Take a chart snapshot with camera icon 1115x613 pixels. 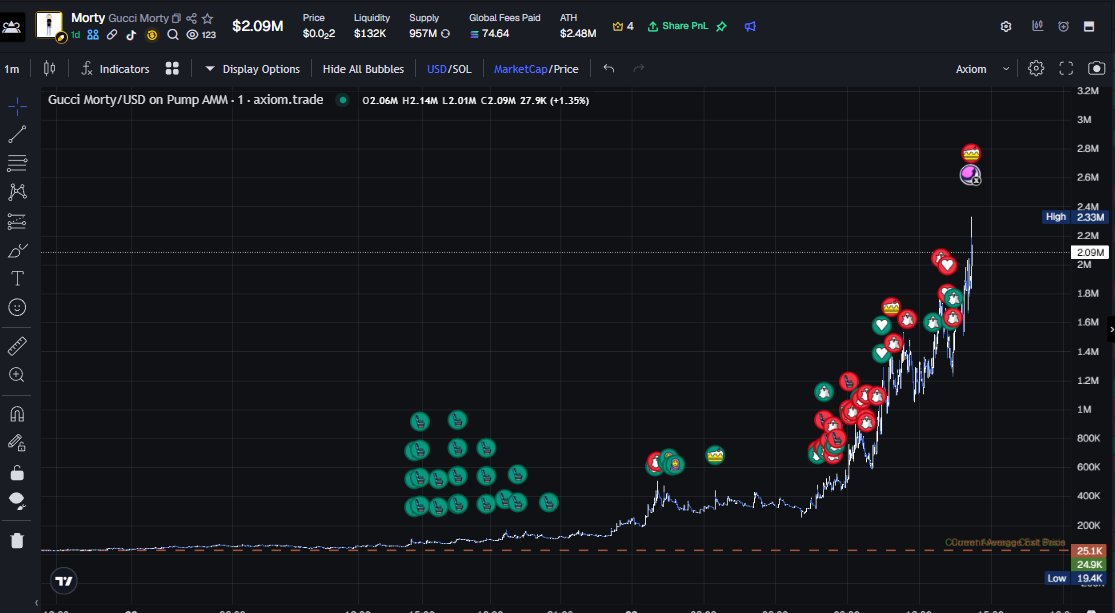click(x=1097, y=68)
